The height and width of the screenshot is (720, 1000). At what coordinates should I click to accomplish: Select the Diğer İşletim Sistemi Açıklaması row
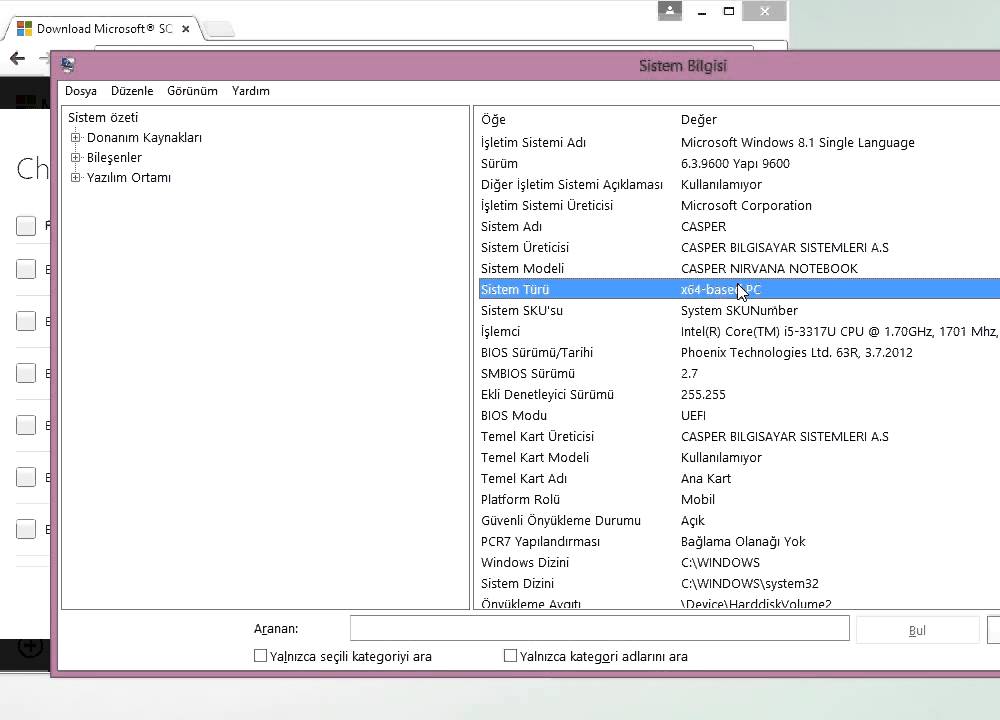tap(739, 184)
